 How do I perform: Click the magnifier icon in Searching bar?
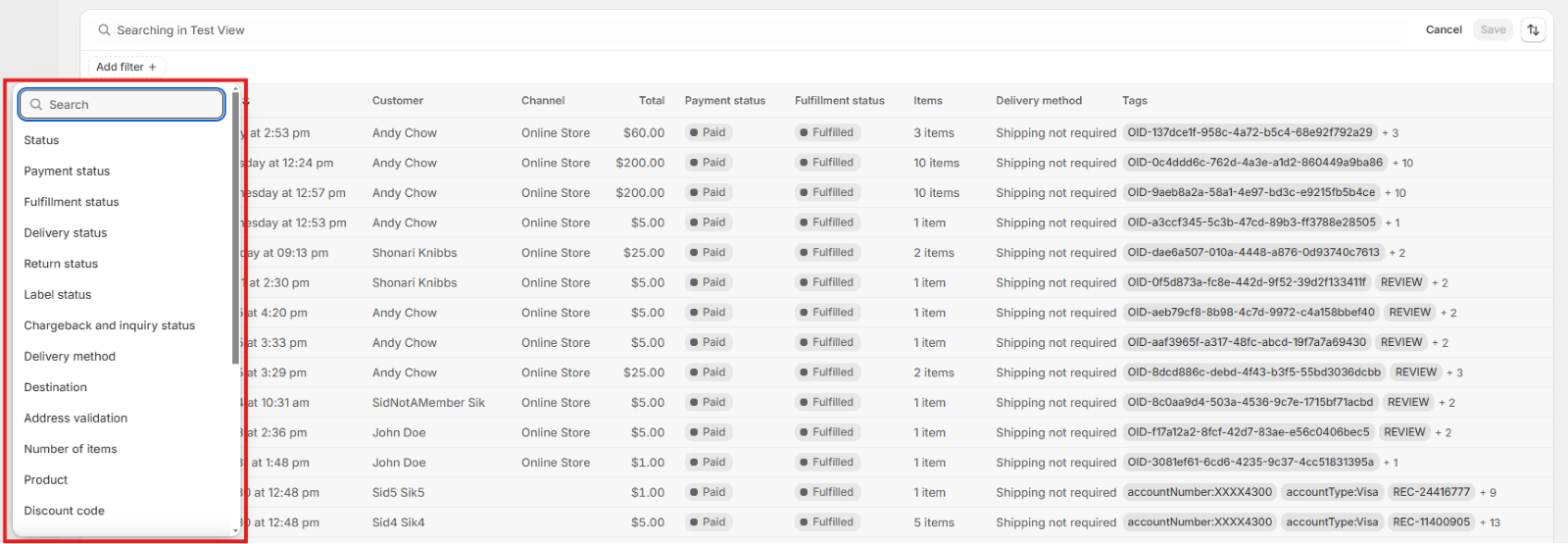coord(104,30)
